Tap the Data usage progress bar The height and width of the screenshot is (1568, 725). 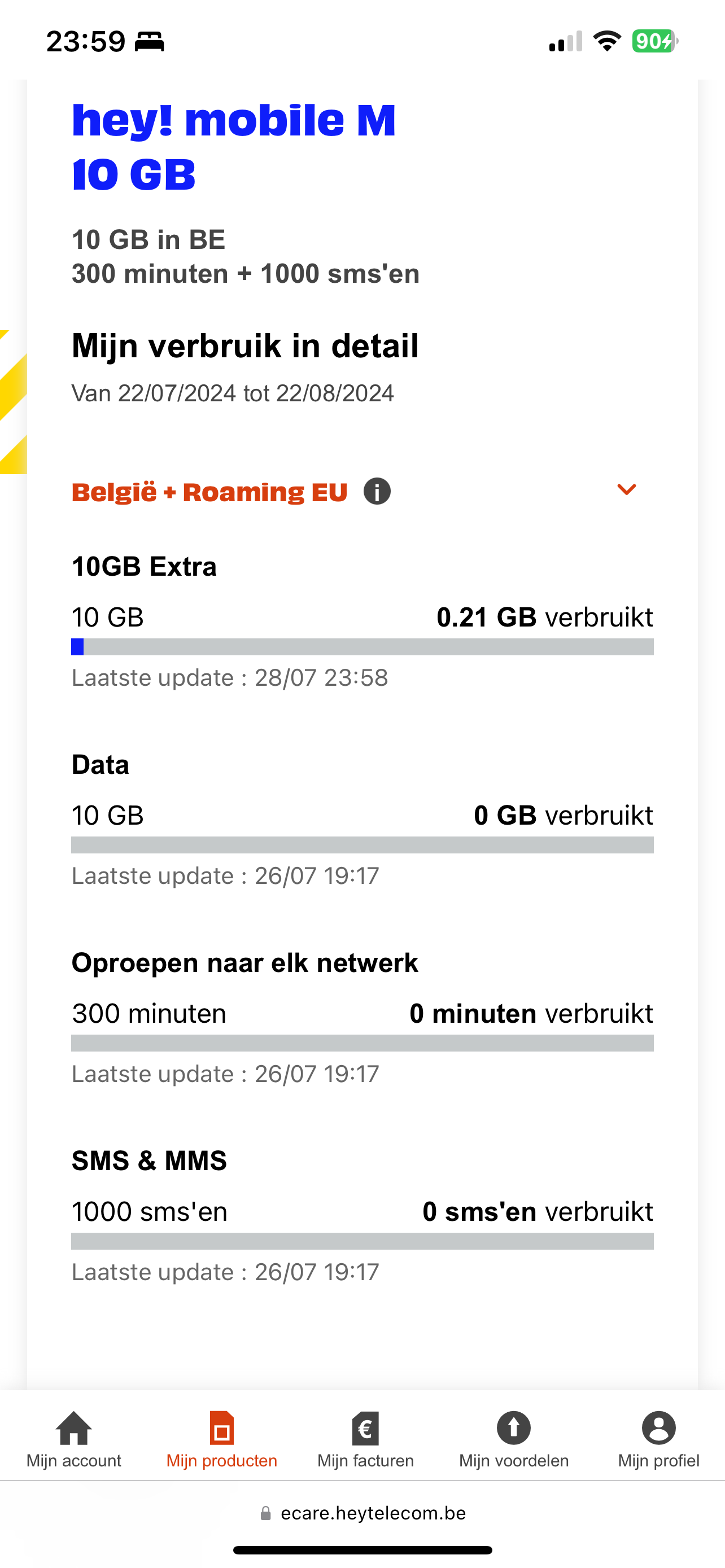click(x=362, y=845)
